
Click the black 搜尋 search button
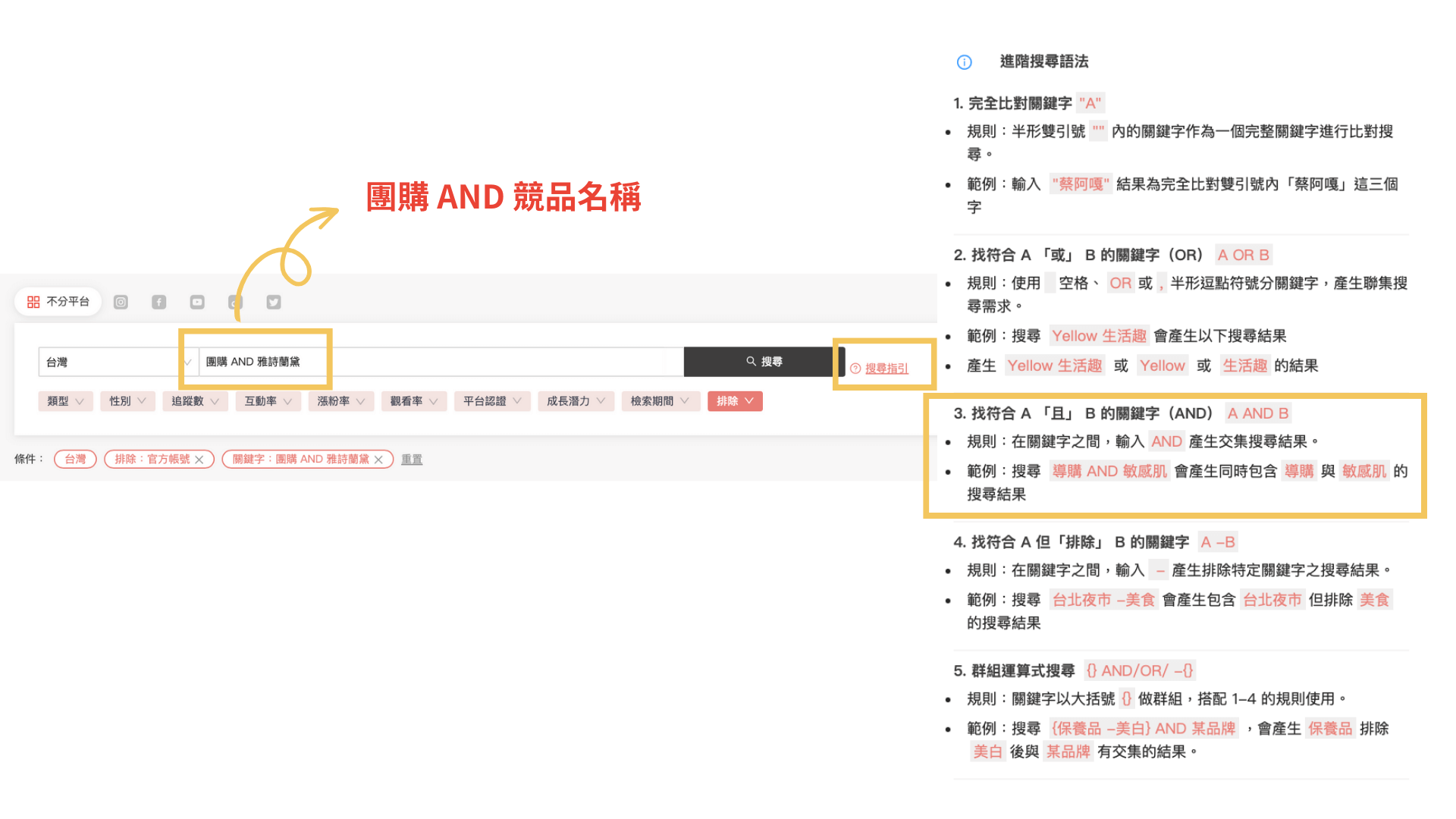764,362
